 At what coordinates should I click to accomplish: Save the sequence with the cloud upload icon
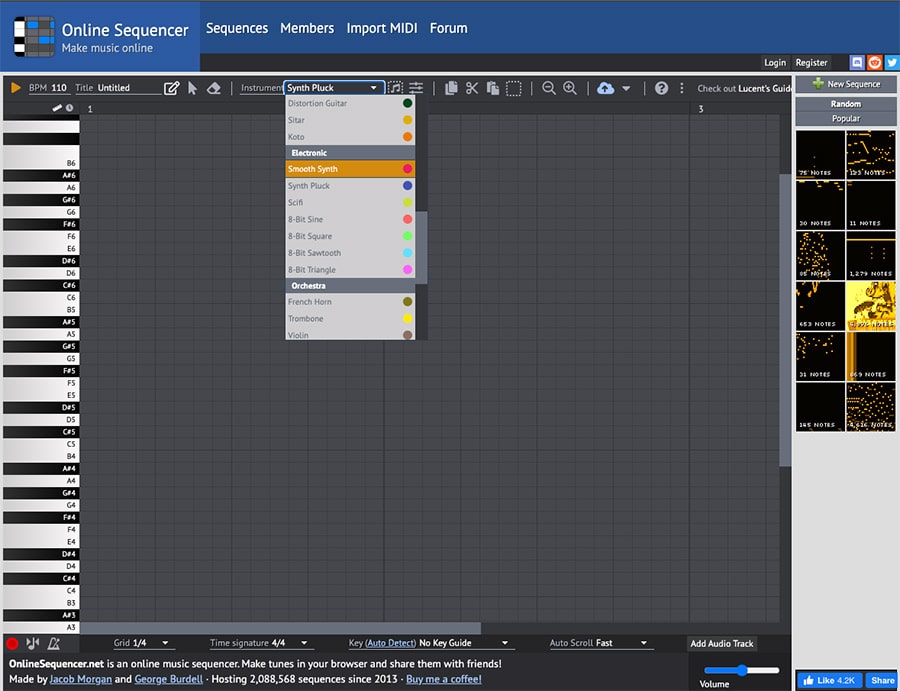(x=605, y=88)
